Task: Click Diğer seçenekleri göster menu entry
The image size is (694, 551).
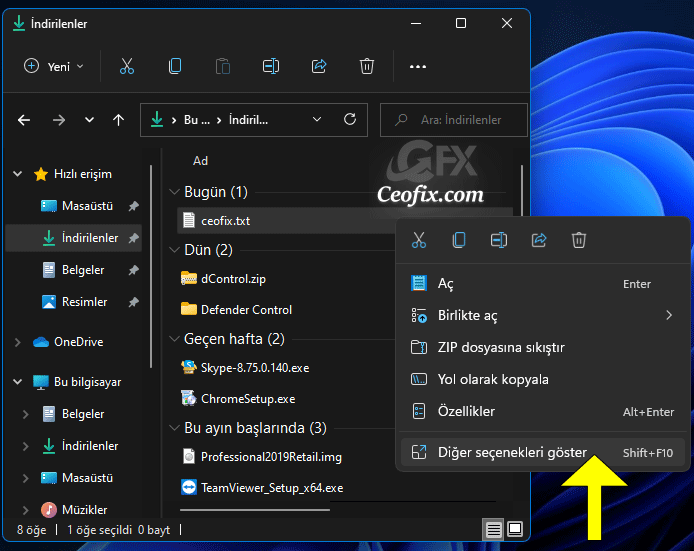Action: coord(543,452)
